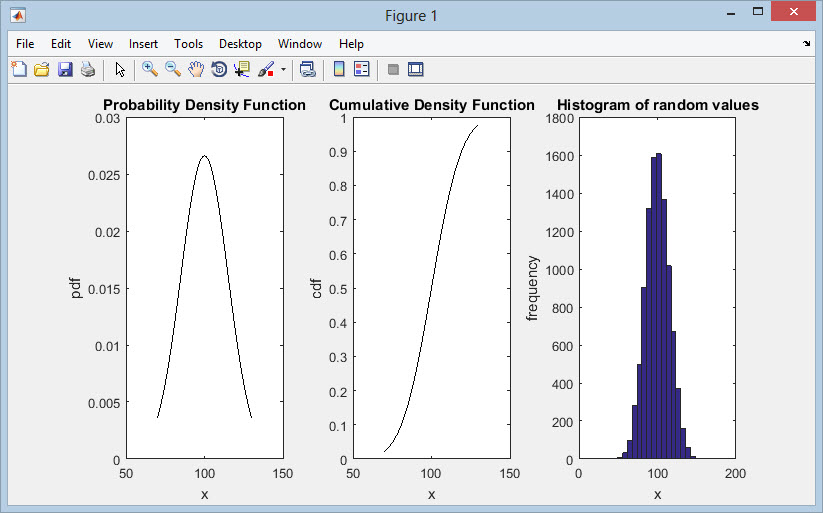
Task: Open the Window menu
Action: coord(300,44)
